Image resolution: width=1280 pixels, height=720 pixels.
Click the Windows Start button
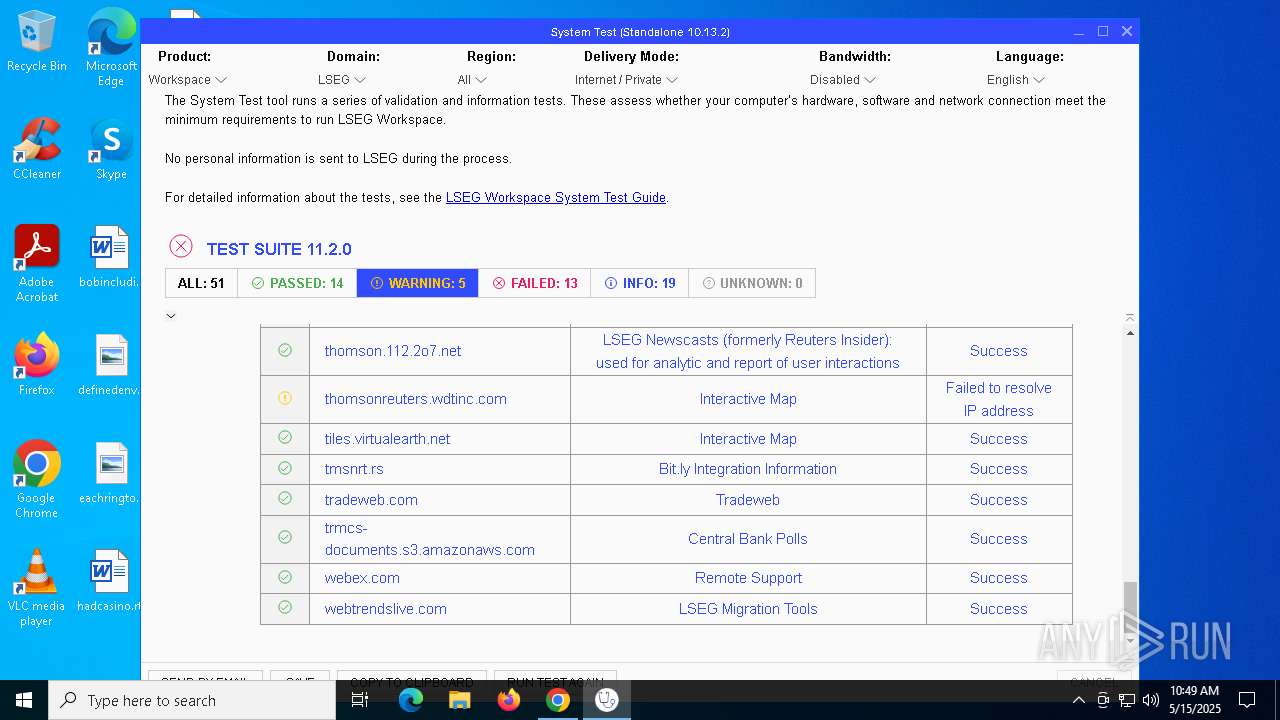coord(24,700)
